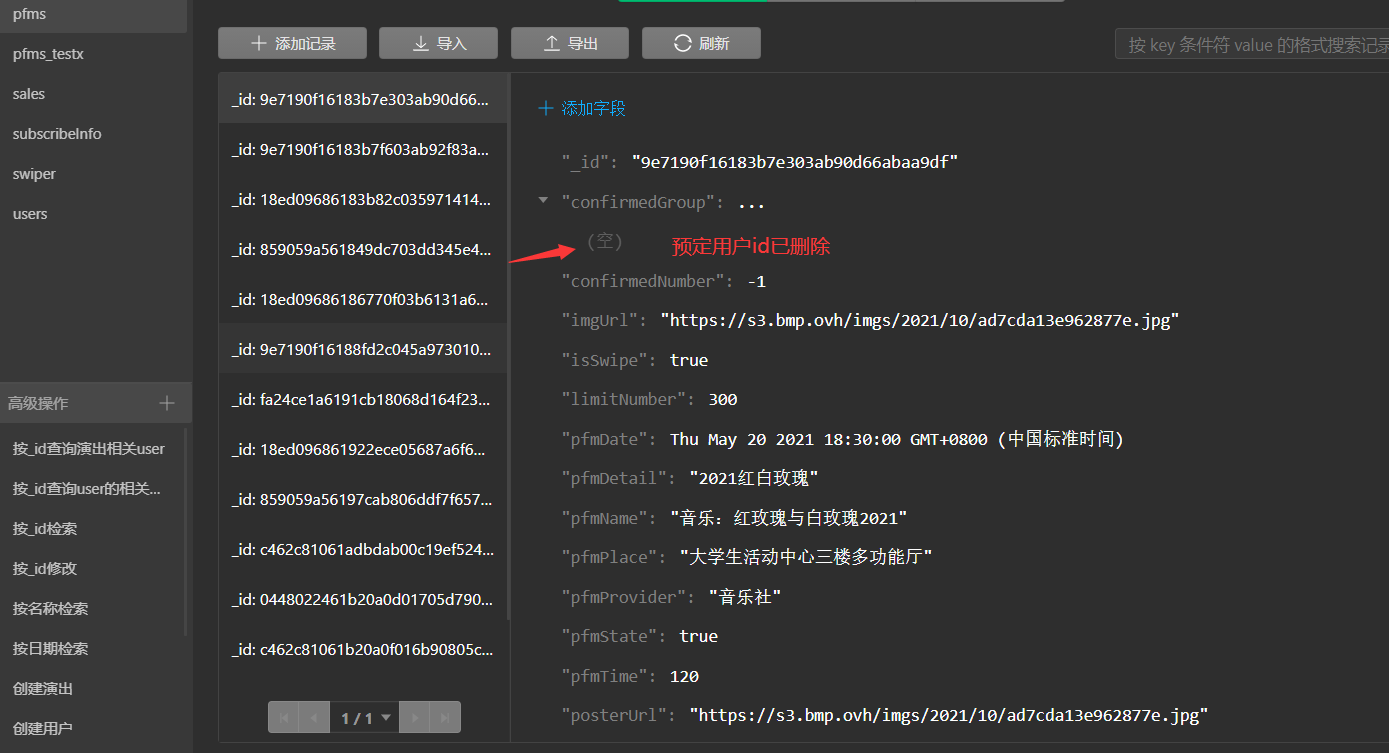Image resolution: width=1389 pixels, height=753 pixels.
Task: Click the 添加字段 link
Action: click(582, 108)
